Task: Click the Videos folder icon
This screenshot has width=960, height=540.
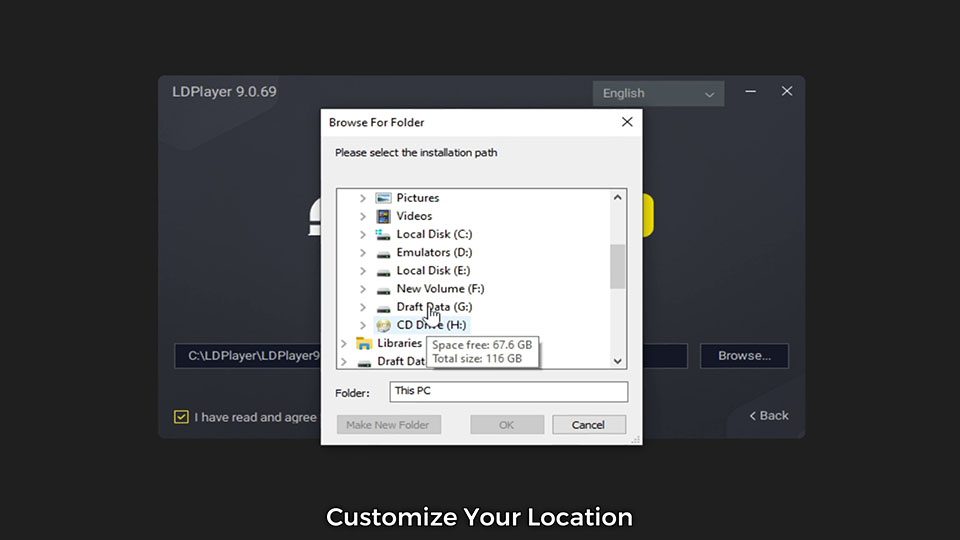Action: pos(383,216)
